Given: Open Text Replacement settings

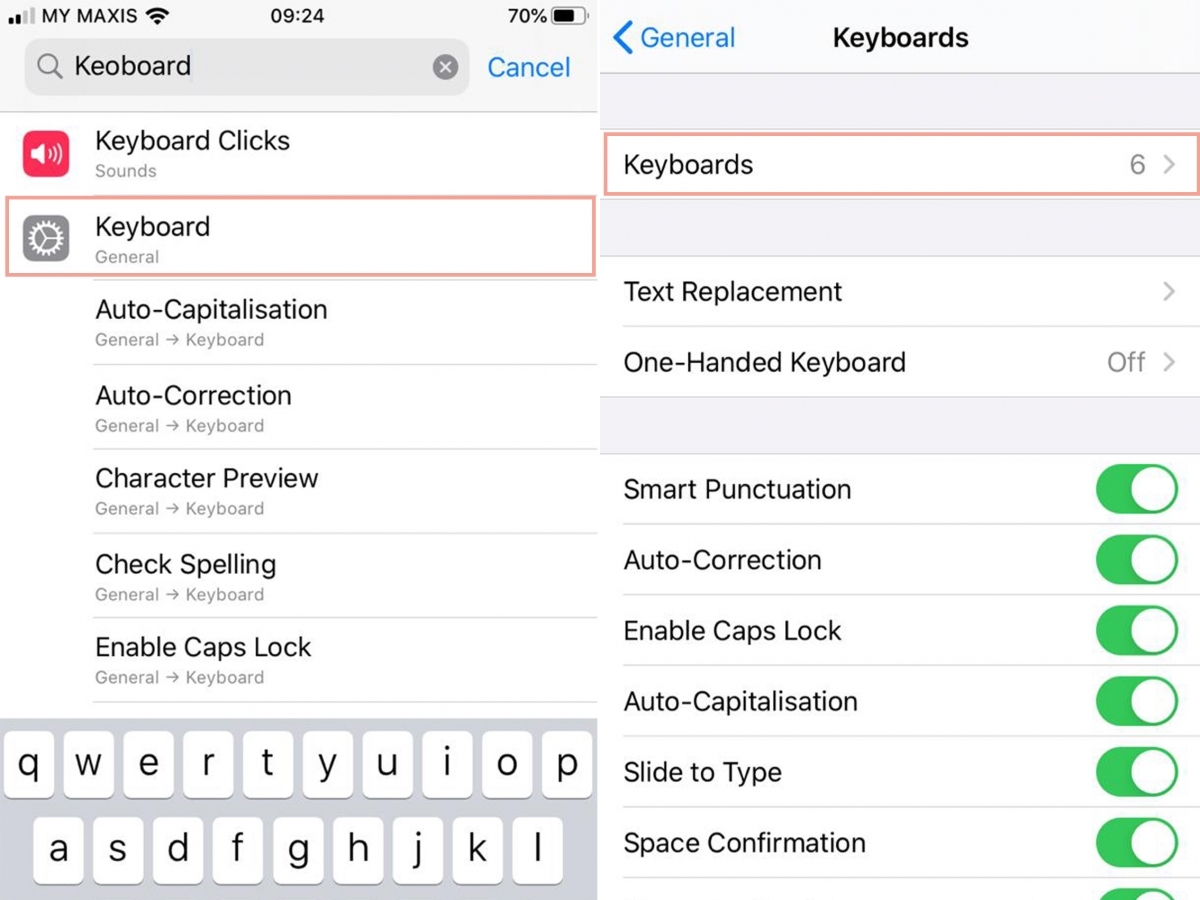Looking at the screenshot, I should point(900,292).
